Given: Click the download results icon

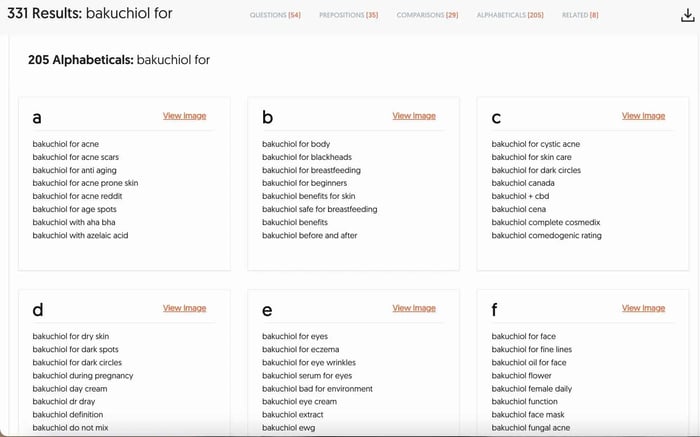Looking at the screenshot, I should tap(686, 15).
